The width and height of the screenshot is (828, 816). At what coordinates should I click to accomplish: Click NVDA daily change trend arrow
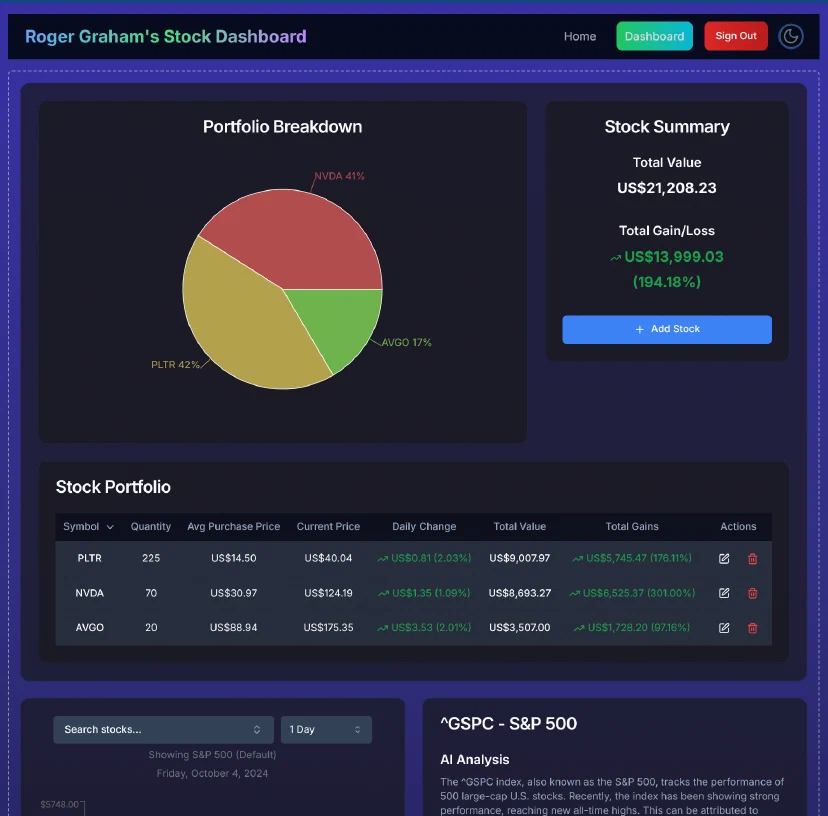pyautogui.click(x=383, y=594)
